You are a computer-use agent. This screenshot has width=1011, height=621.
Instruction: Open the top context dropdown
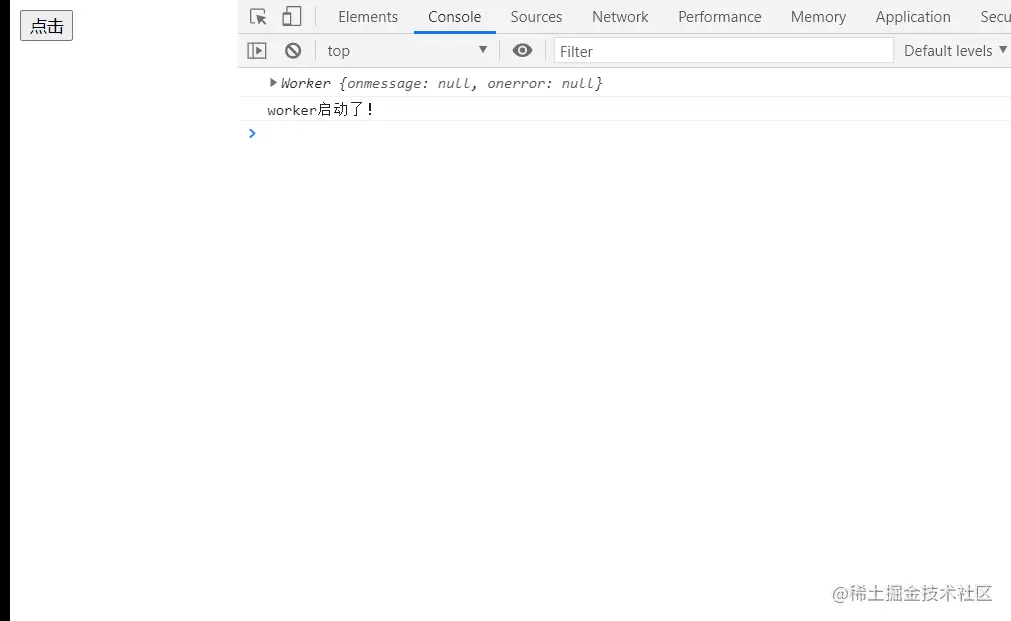pos(407,50)
